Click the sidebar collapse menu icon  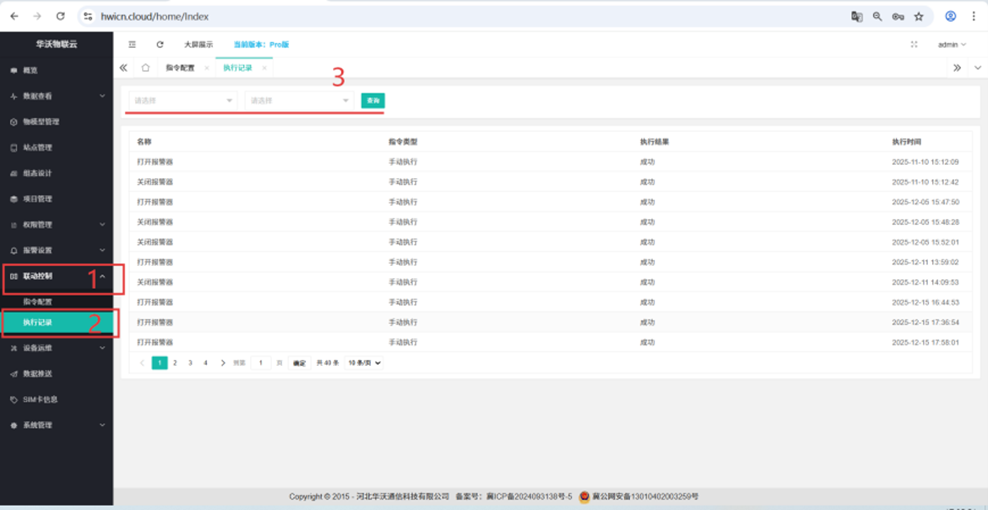[x=132, y=44]
